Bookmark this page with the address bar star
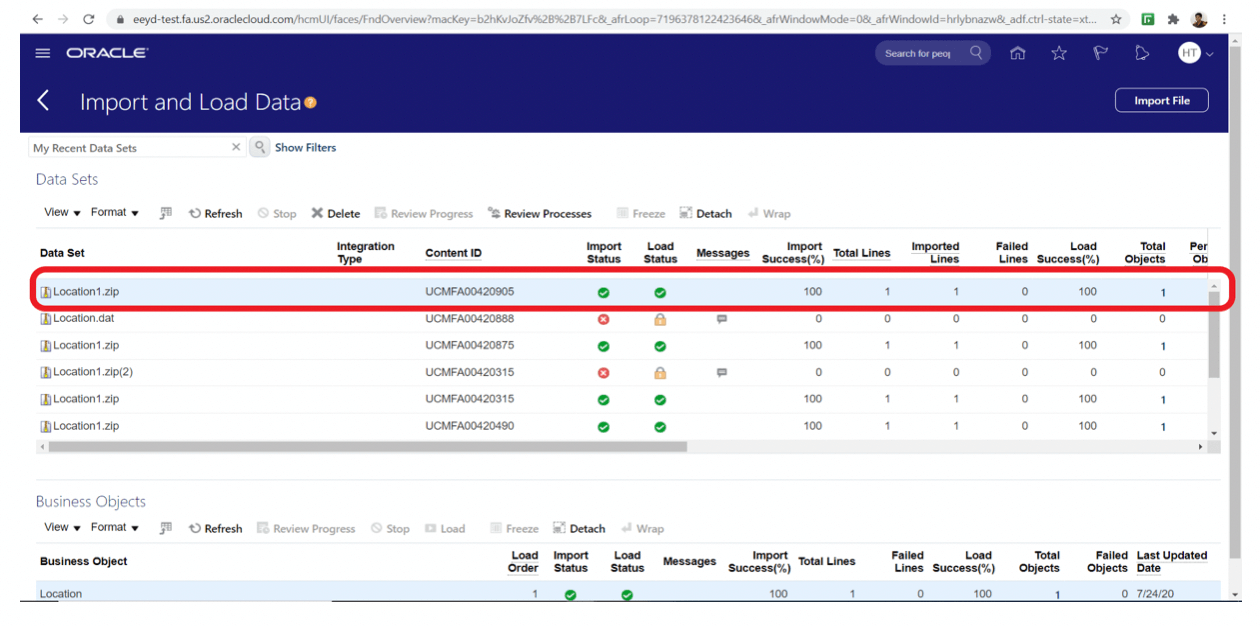Image resolution: width=1260 pixels, height=626 pixels. (x=1116, y=19)
